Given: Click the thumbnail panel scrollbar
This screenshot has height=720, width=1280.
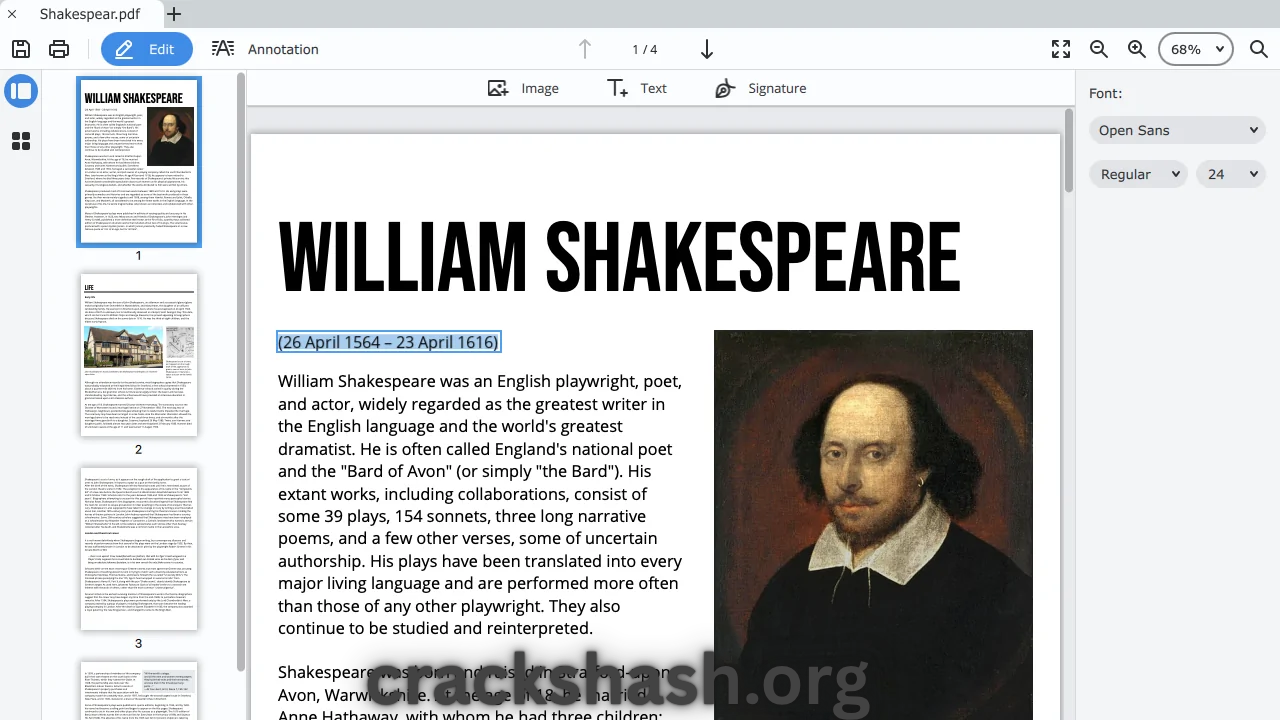Looking at the screenshot, I should click(x=240, y=370).
